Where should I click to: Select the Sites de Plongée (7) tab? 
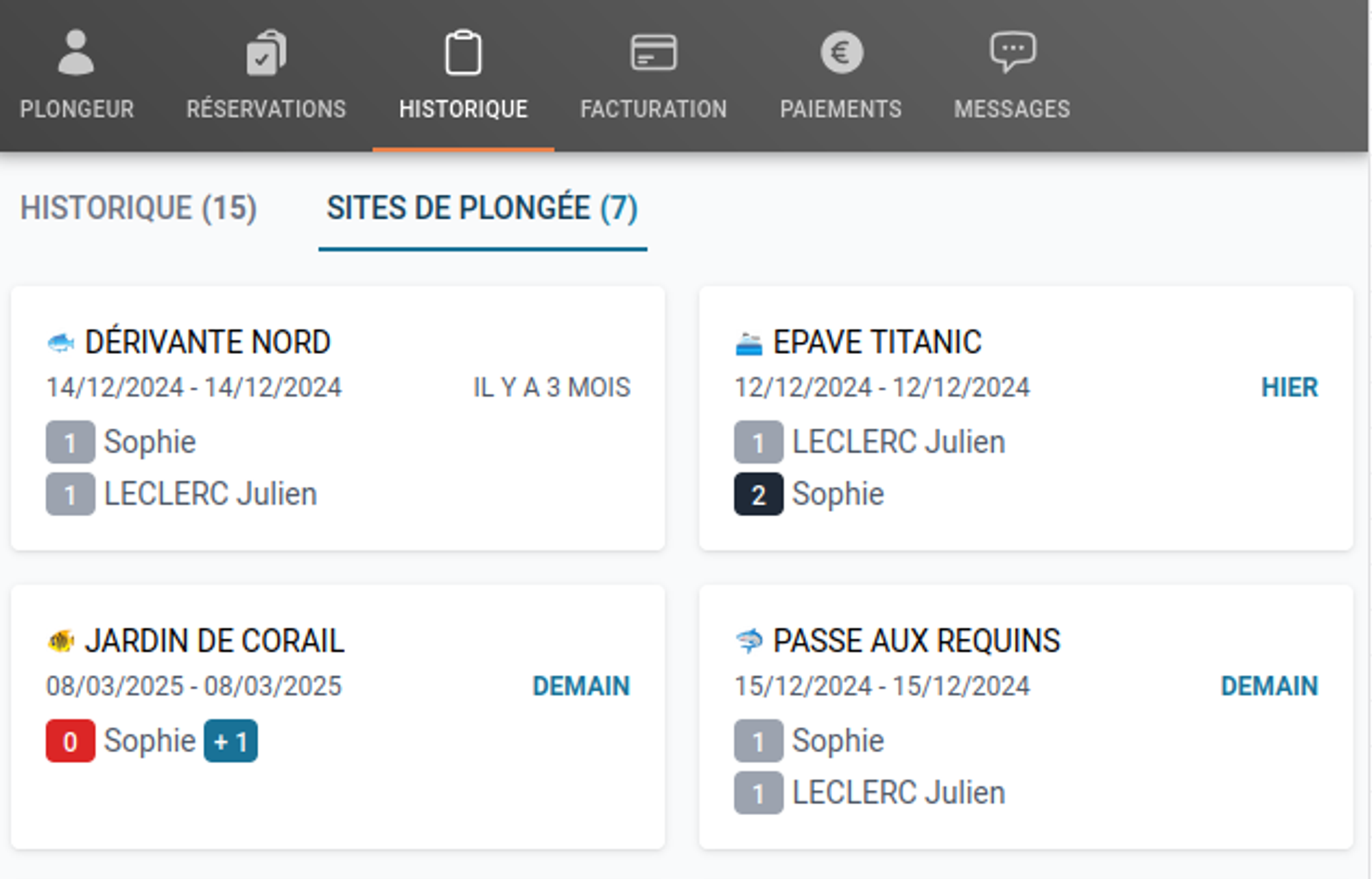point(482,208)
